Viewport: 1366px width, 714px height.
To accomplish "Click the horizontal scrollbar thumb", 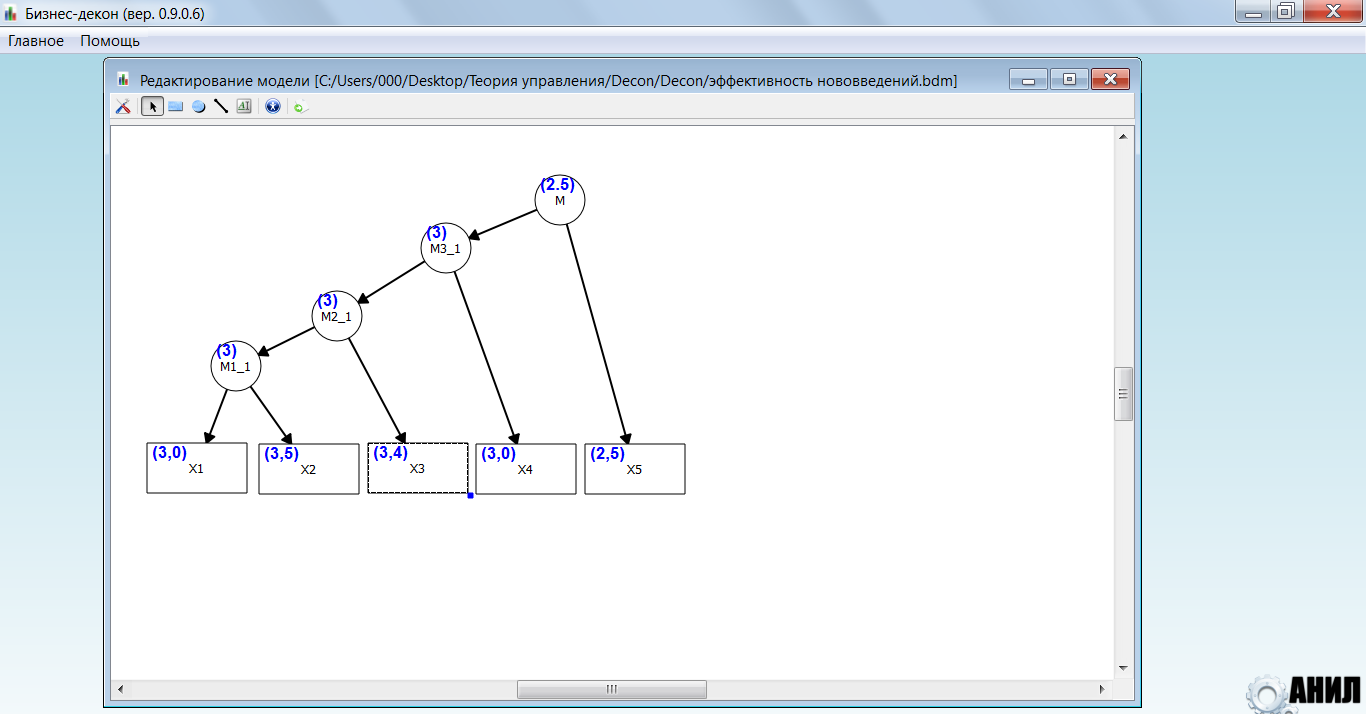I will click(612, 689).
